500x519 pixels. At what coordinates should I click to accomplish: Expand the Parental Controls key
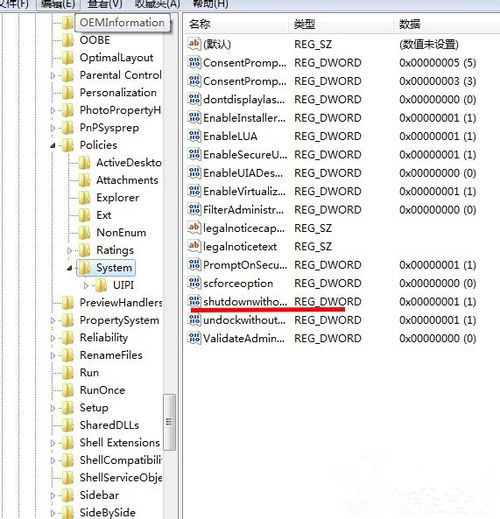pyautogui.click(x=53, y=76)
